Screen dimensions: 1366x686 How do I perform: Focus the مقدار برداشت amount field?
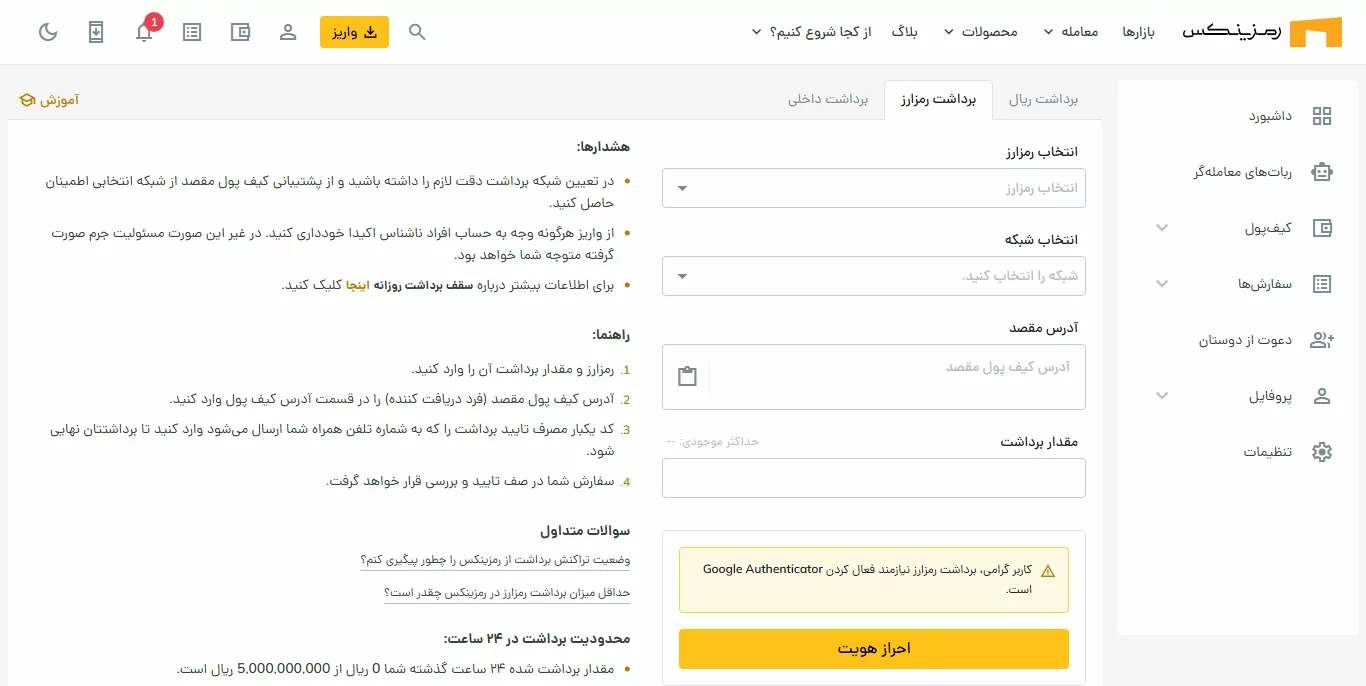click(x=874, y=478)
